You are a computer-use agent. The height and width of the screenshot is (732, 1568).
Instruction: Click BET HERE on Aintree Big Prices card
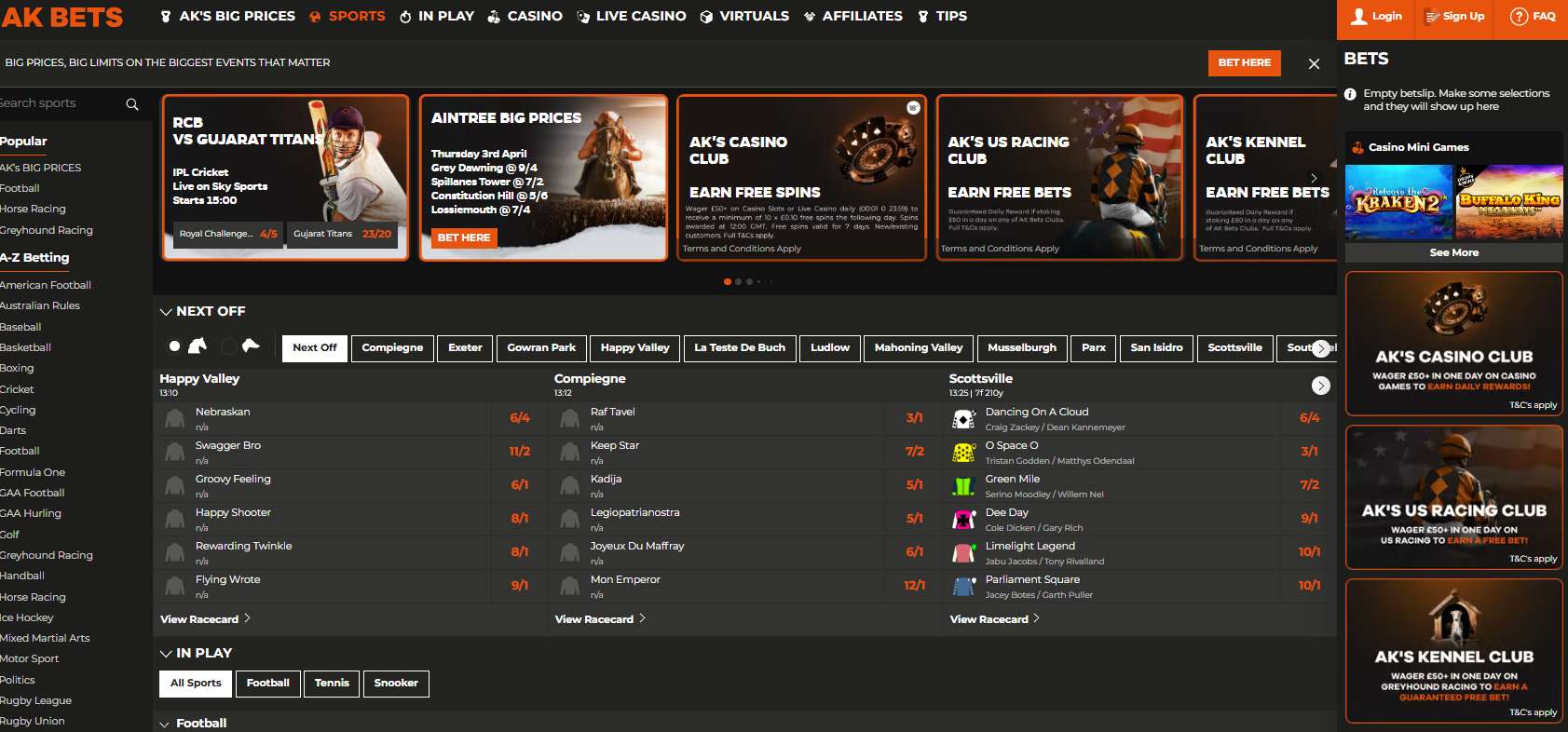(x=464, y=237)
